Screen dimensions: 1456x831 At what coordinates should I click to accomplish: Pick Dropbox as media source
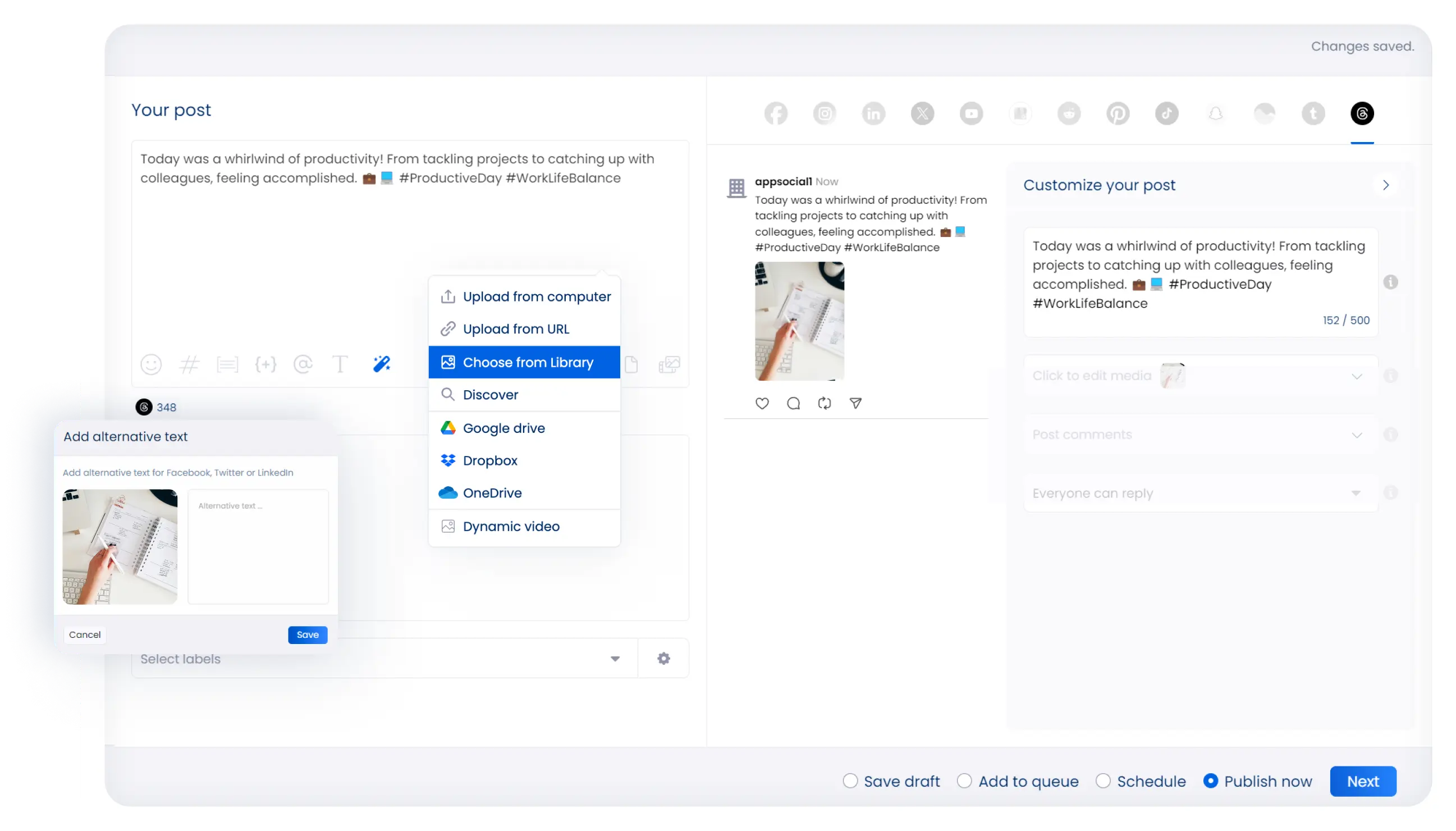[524, 460]
